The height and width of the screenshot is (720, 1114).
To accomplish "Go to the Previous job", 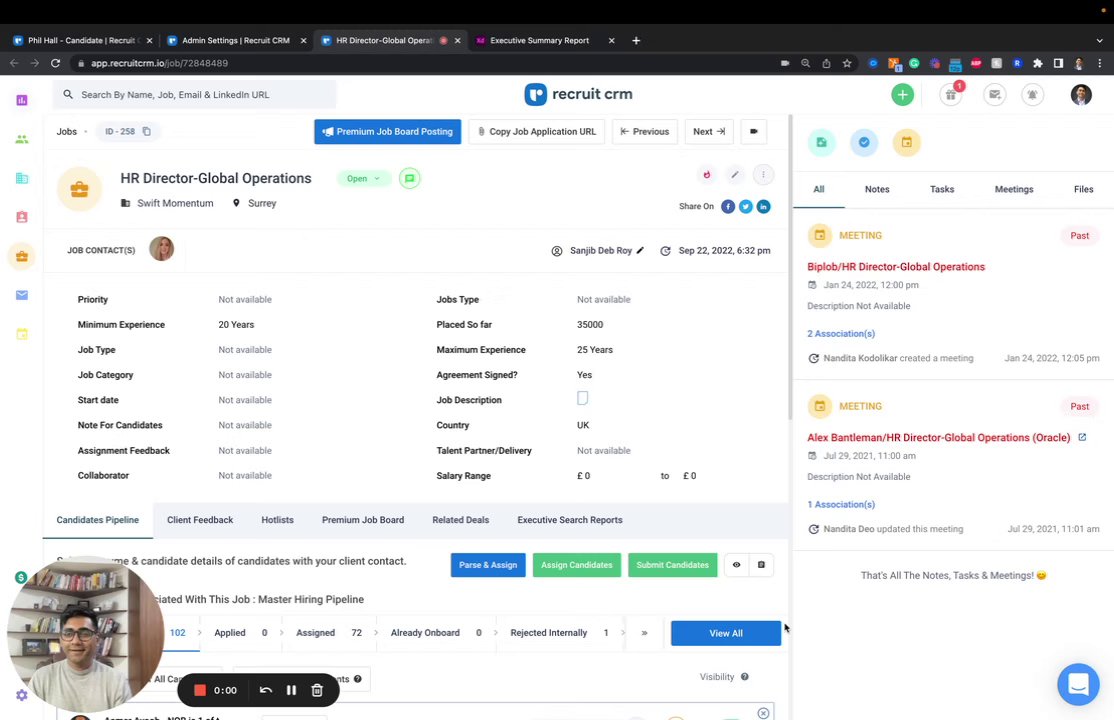I will click(644, 131).
